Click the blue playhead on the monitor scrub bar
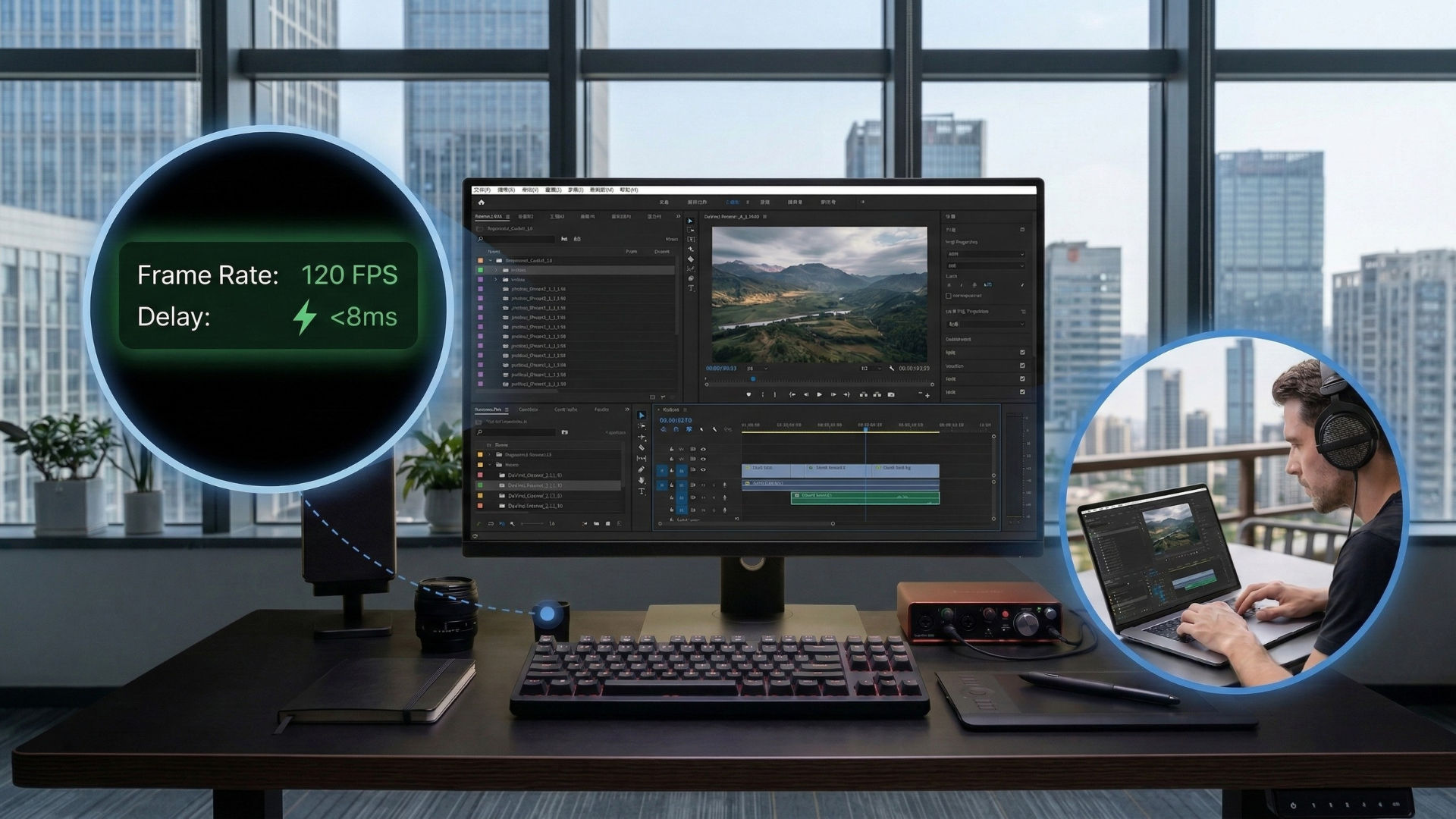The image size is (1456, 819). point(752,378)
